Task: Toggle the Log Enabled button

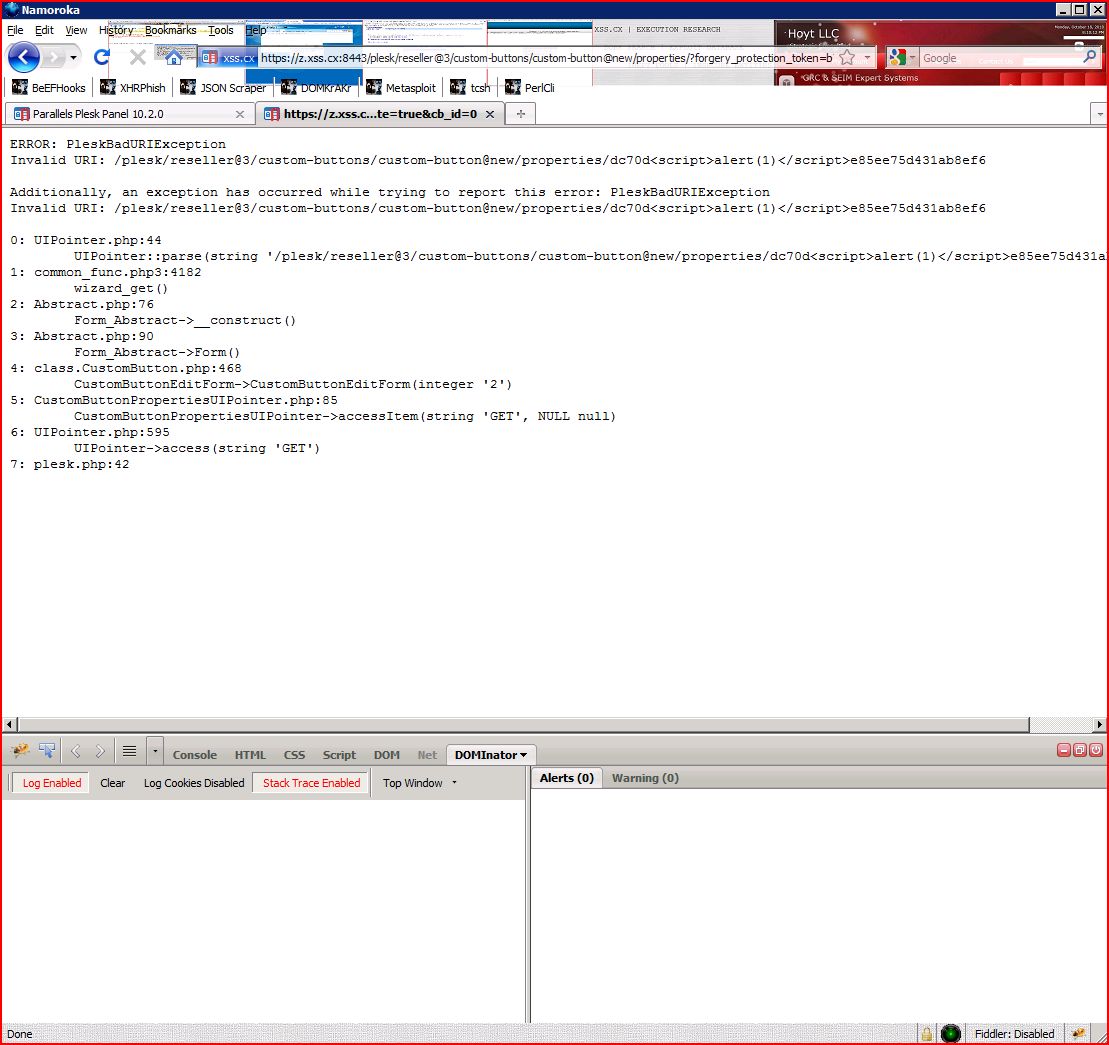Action: [52, 783]
